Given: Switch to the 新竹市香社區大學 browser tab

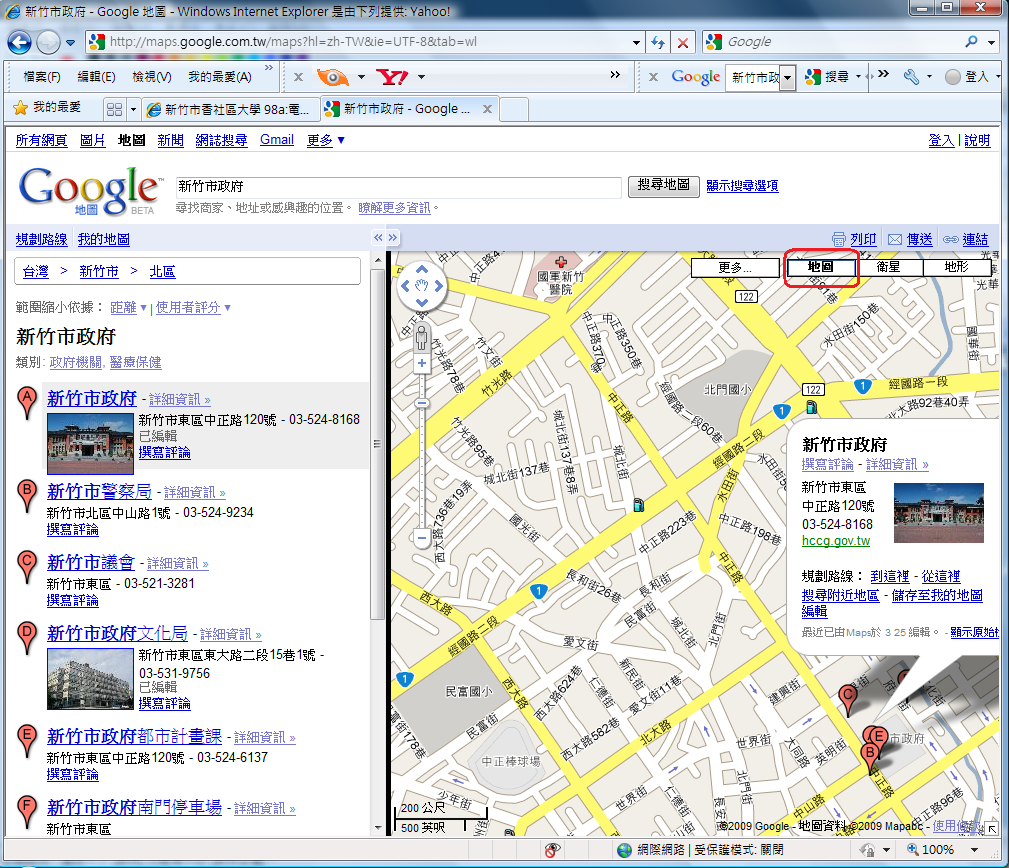Looking at the screenshot, I should [230, 109].
